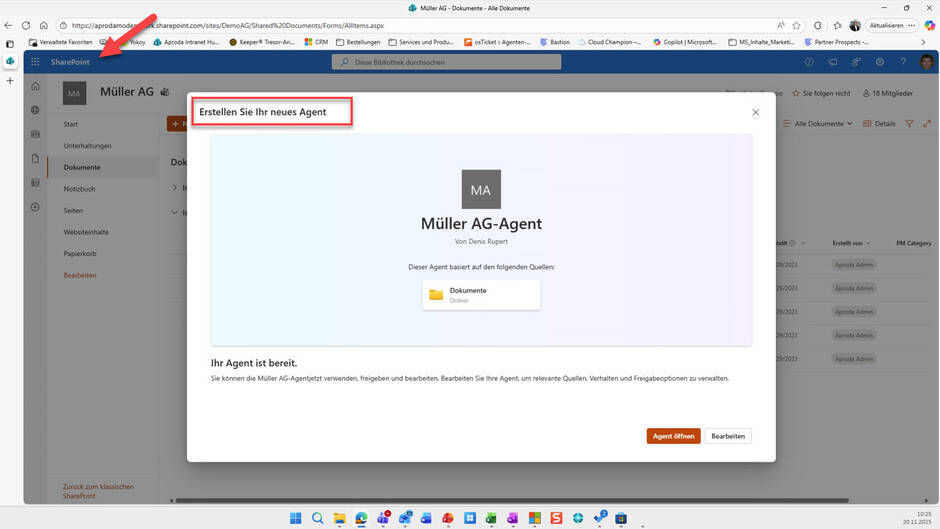This screenshot has width=940, height=529.
Task: Click the Müller AG site logo tile
Action: tap(74, 93)
